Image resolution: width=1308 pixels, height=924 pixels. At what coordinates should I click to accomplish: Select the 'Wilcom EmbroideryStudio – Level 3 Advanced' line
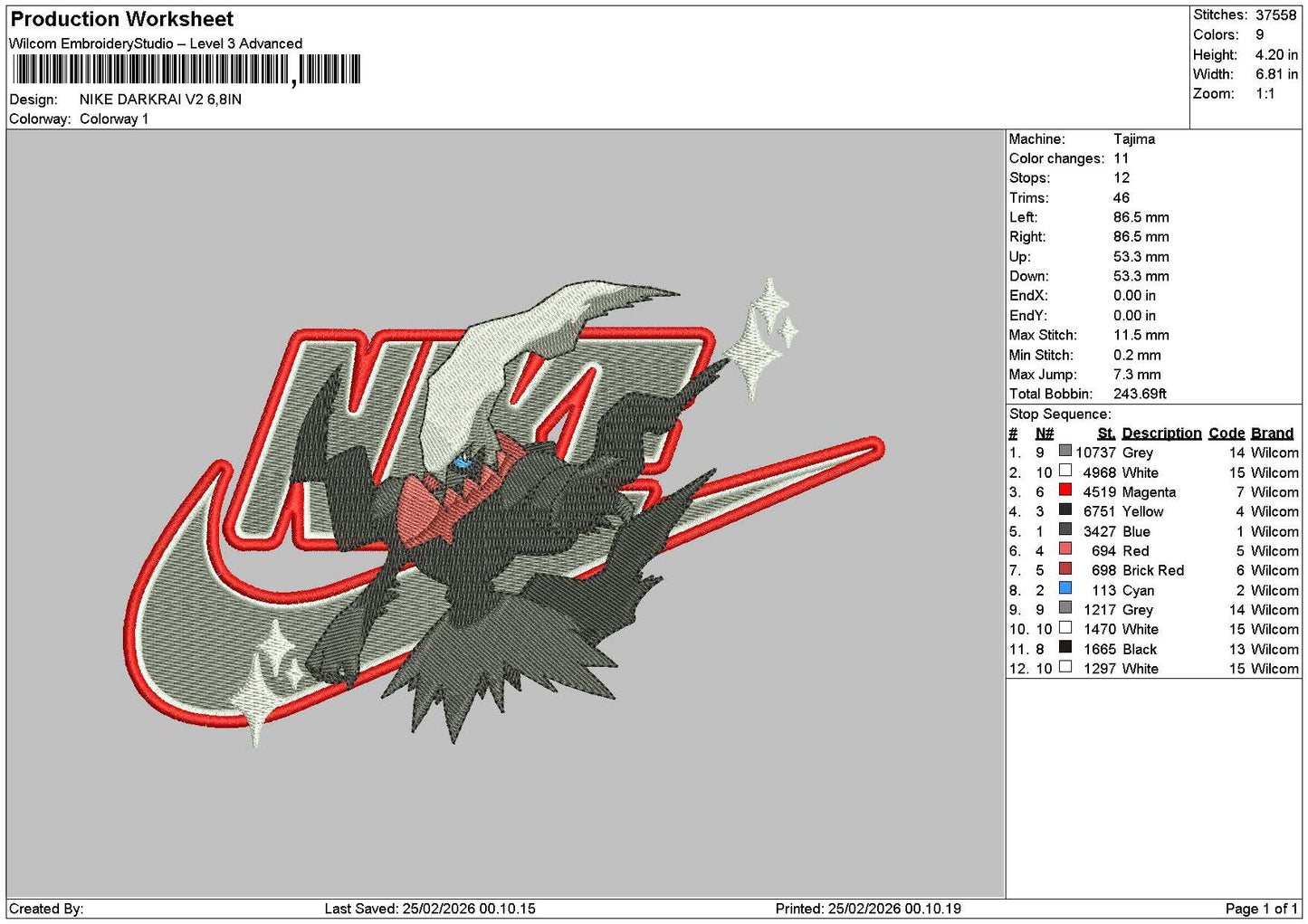[156, 43]
